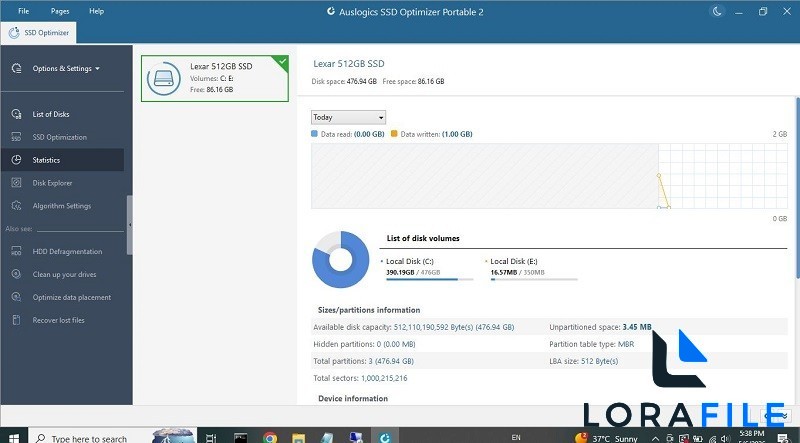The height and width of the screenshot is (443, 800).
Task: Select Statistics in the sidebar
Action: tap(62, 160)
